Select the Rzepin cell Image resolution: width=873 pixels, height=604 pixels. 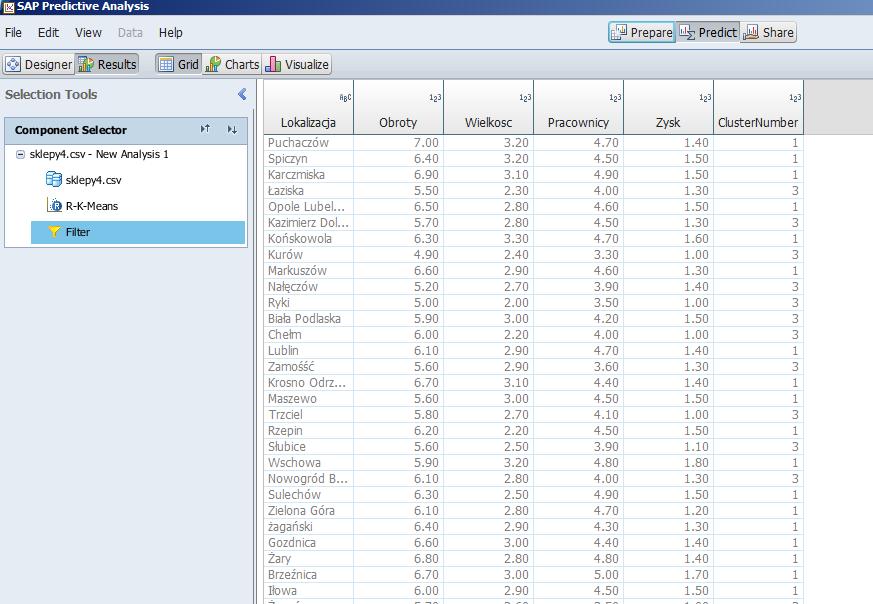click(x=308, y=431)
